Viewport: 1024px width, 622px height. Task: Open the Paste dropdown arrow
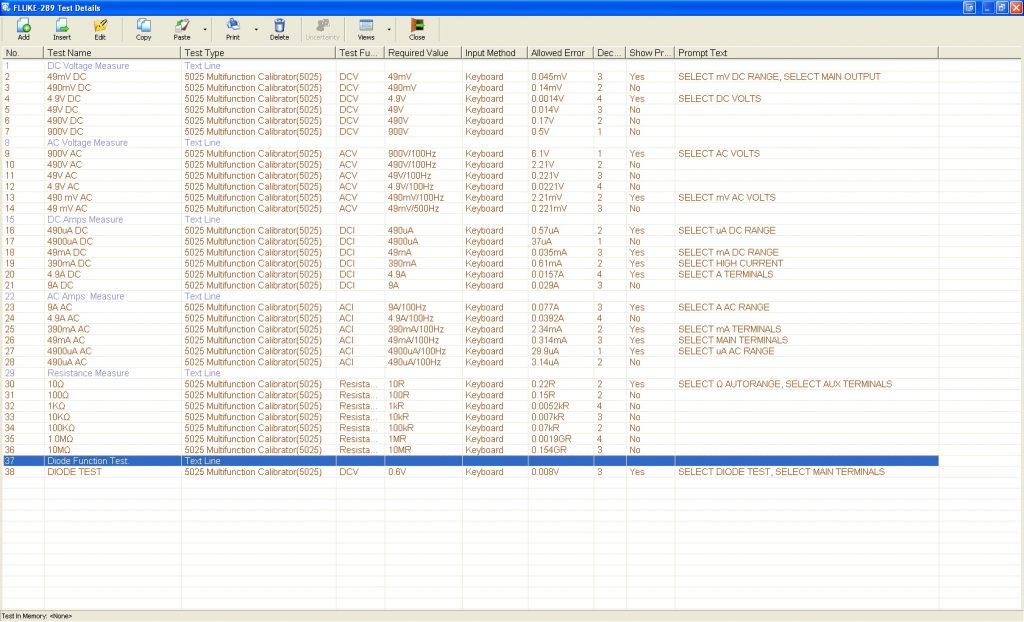[x=205, y=29]
